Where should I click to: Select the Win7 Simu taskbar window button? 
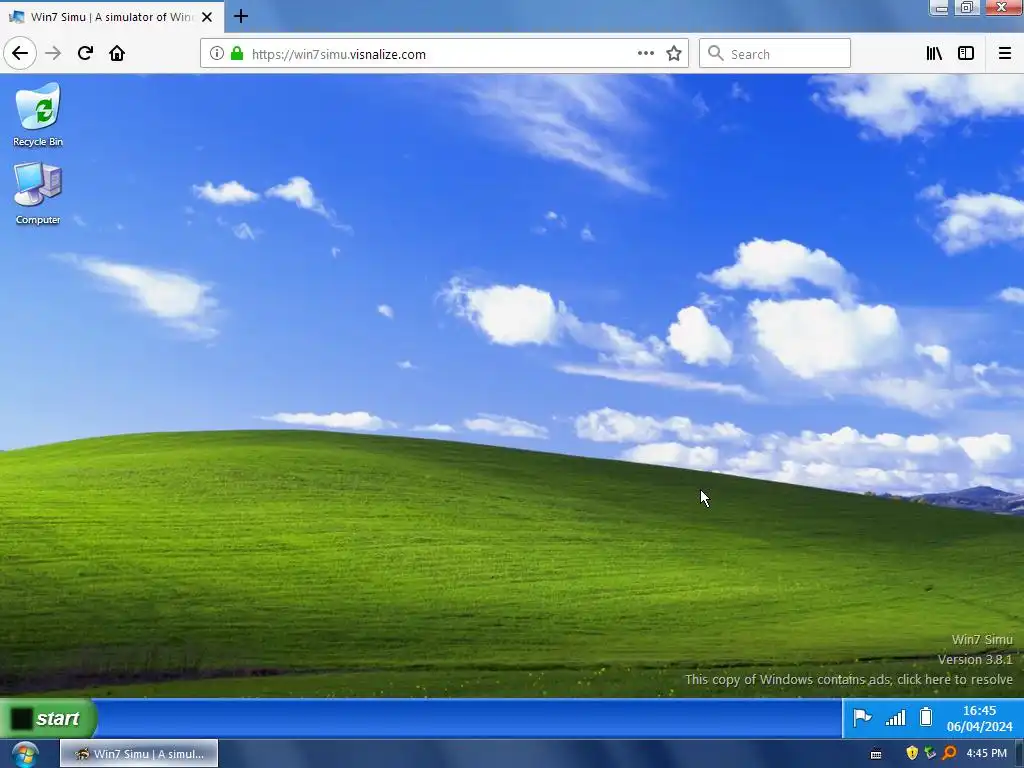pos(139,754)
